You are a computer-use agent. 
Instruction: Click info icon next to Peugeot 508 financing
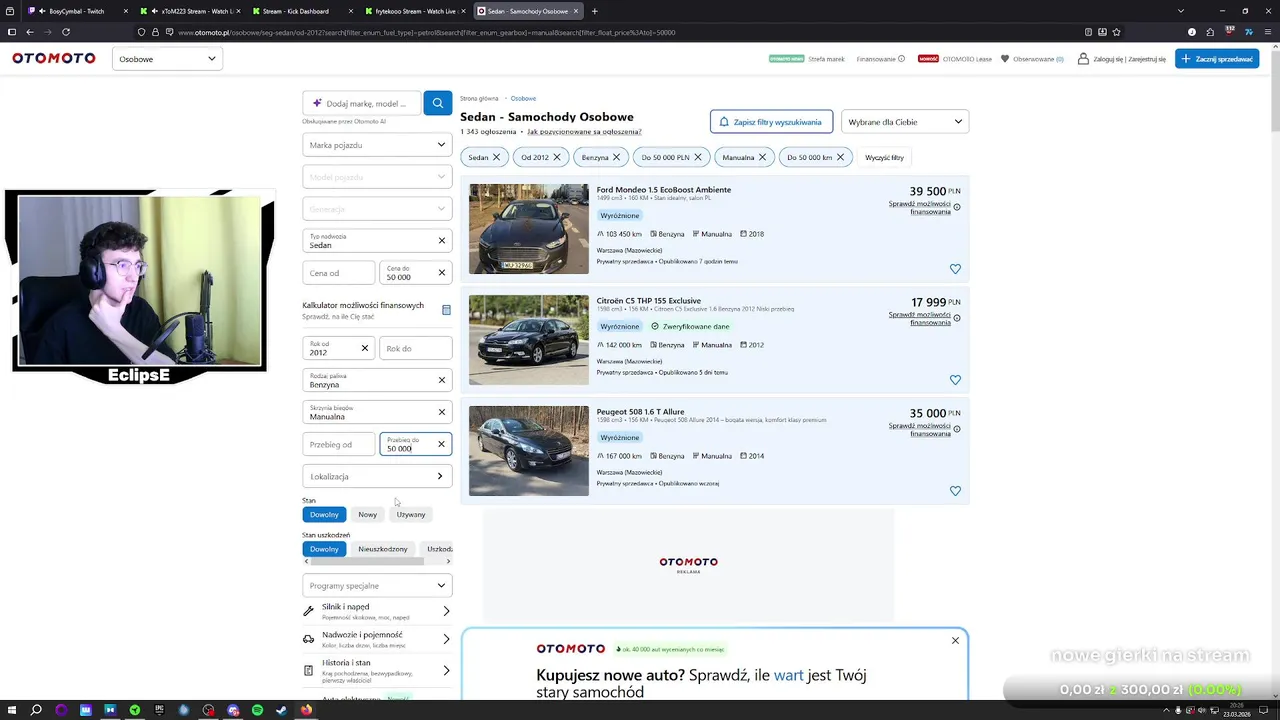[957, 429]
